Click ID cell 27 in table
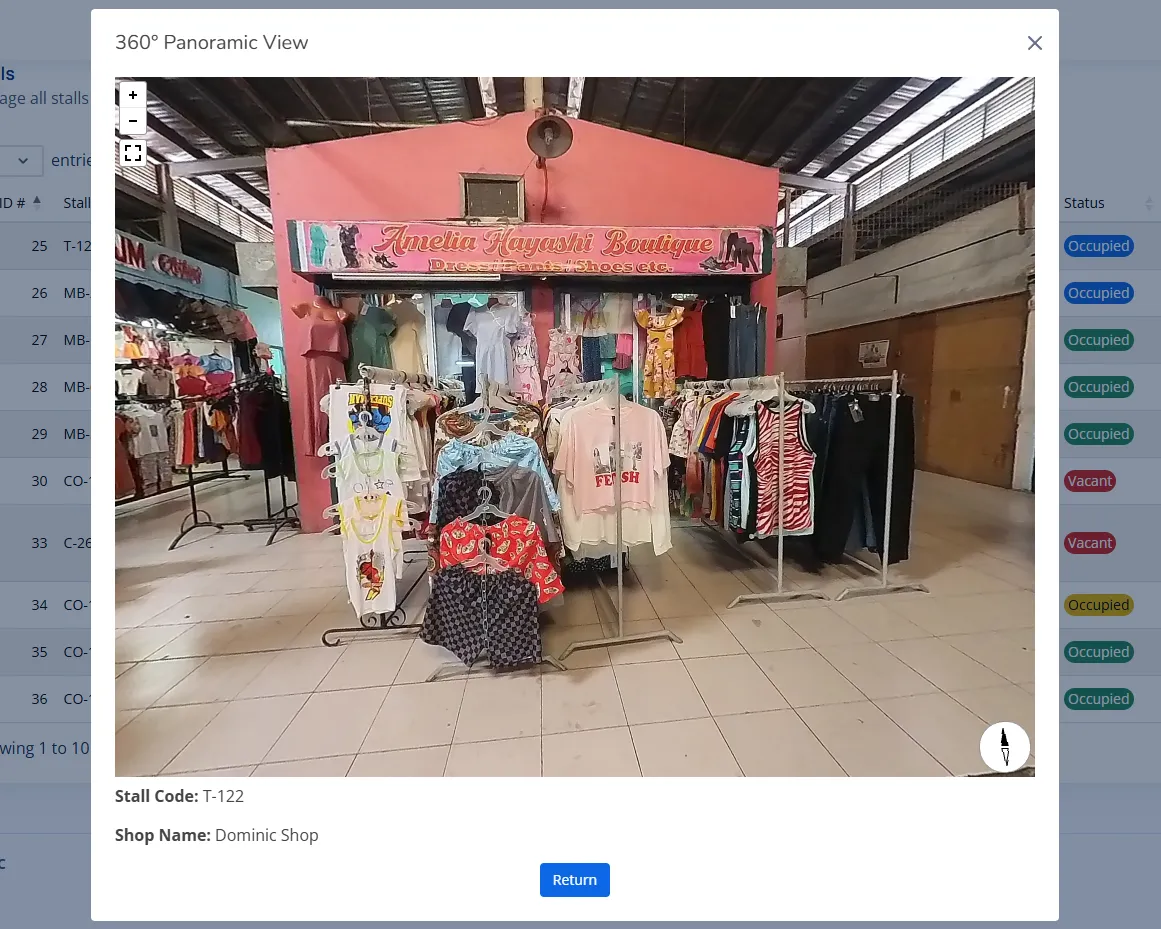 click(39, 340)
